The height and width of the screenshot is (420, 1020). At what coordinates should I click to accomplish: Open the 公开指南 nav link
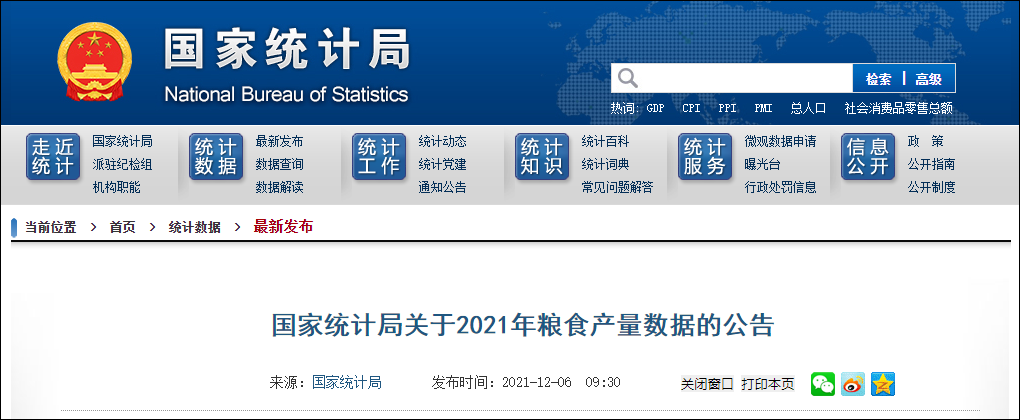(932, 164)
